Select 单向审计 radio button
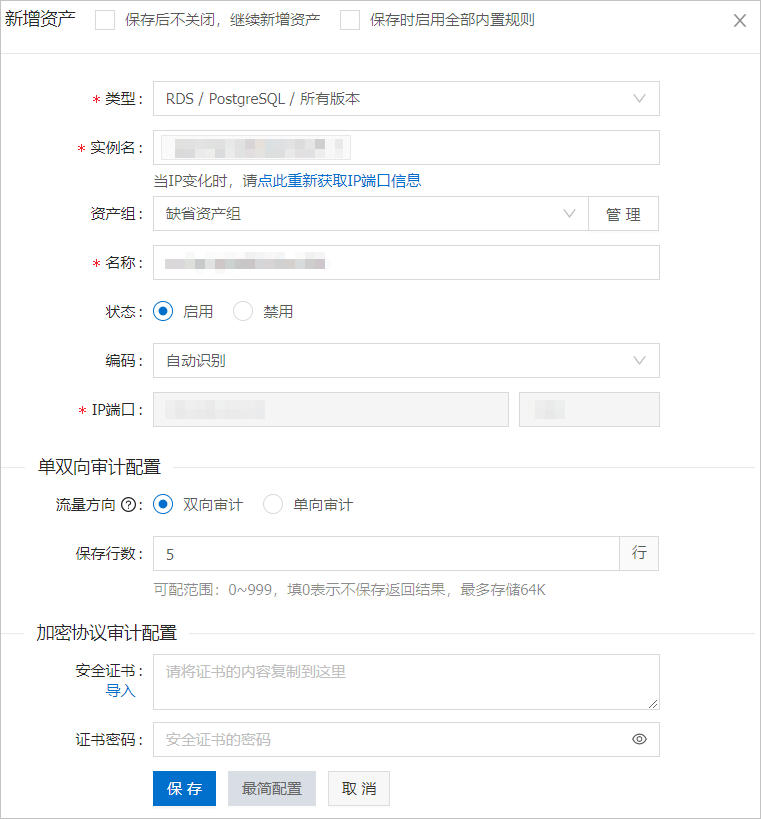 tap(273, 505)
